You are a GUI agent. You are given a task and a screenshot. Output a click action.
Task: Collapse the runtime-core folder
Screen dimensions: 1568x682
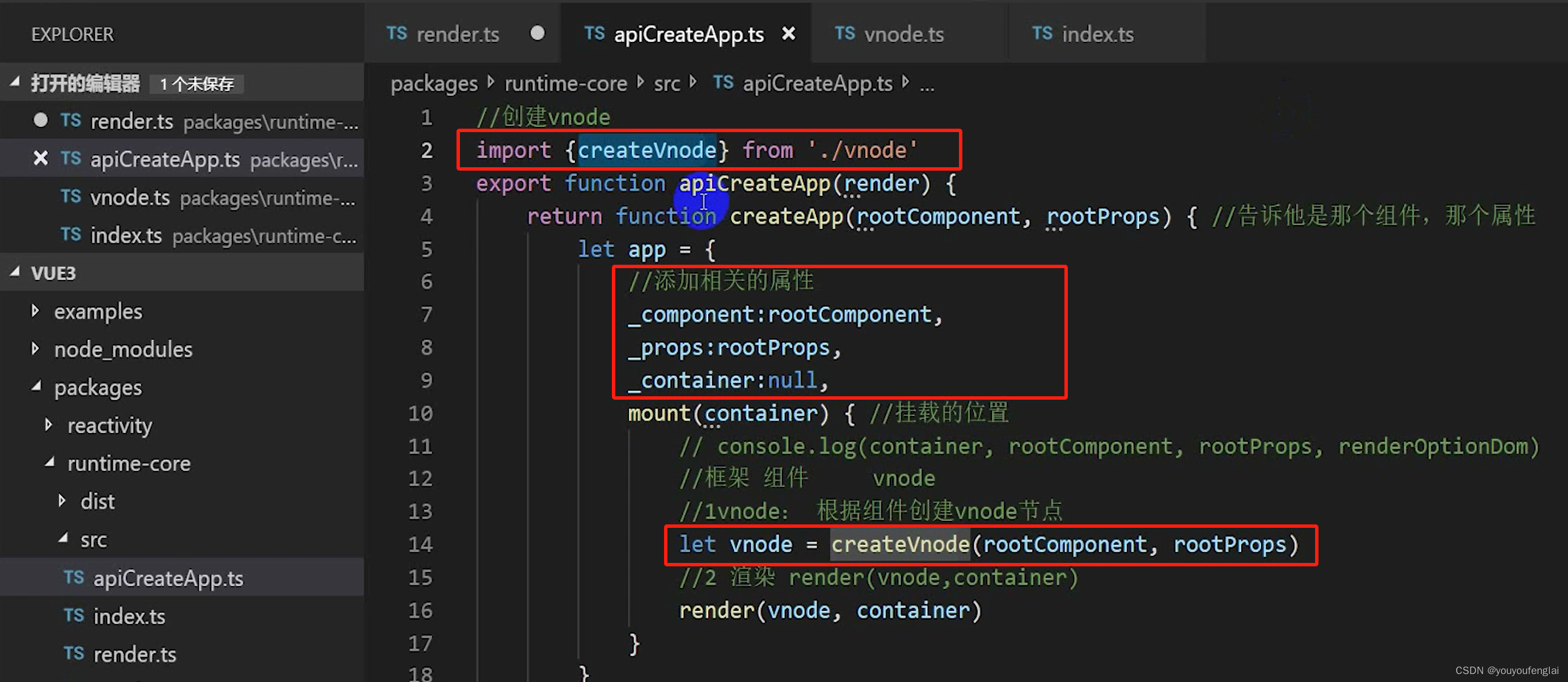click(x=50, y=463)
